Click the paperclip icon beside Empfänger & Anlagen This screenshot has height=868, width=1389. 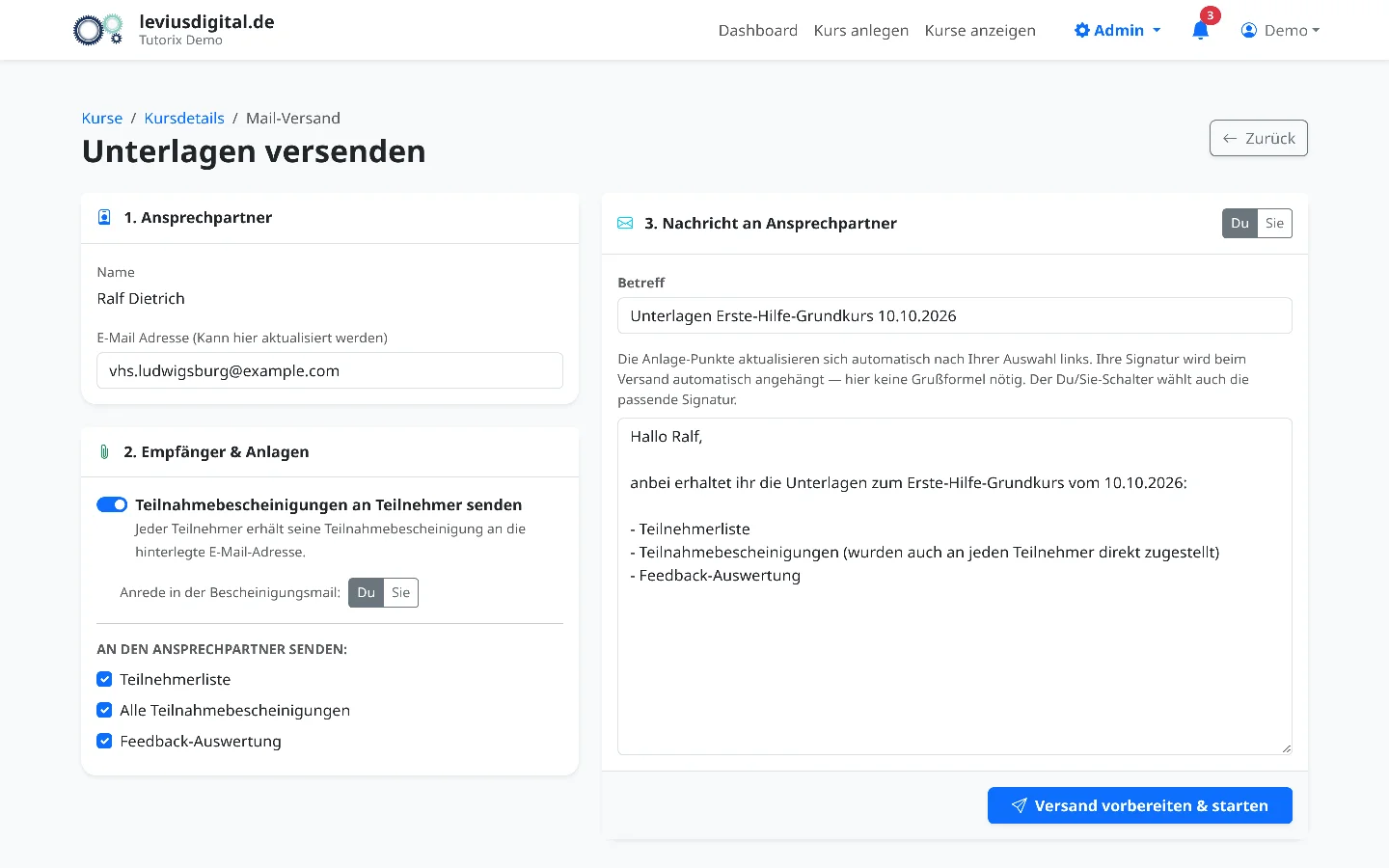[104, 452]
